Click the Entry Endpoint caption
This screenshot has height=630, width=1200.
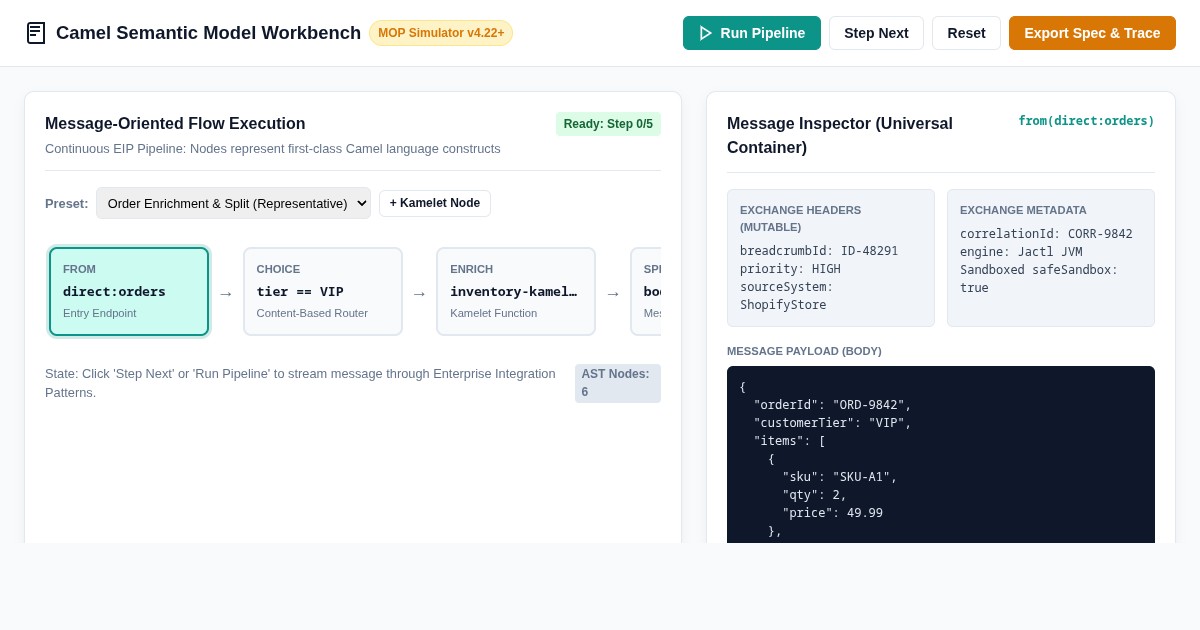(x=99, y=313)
